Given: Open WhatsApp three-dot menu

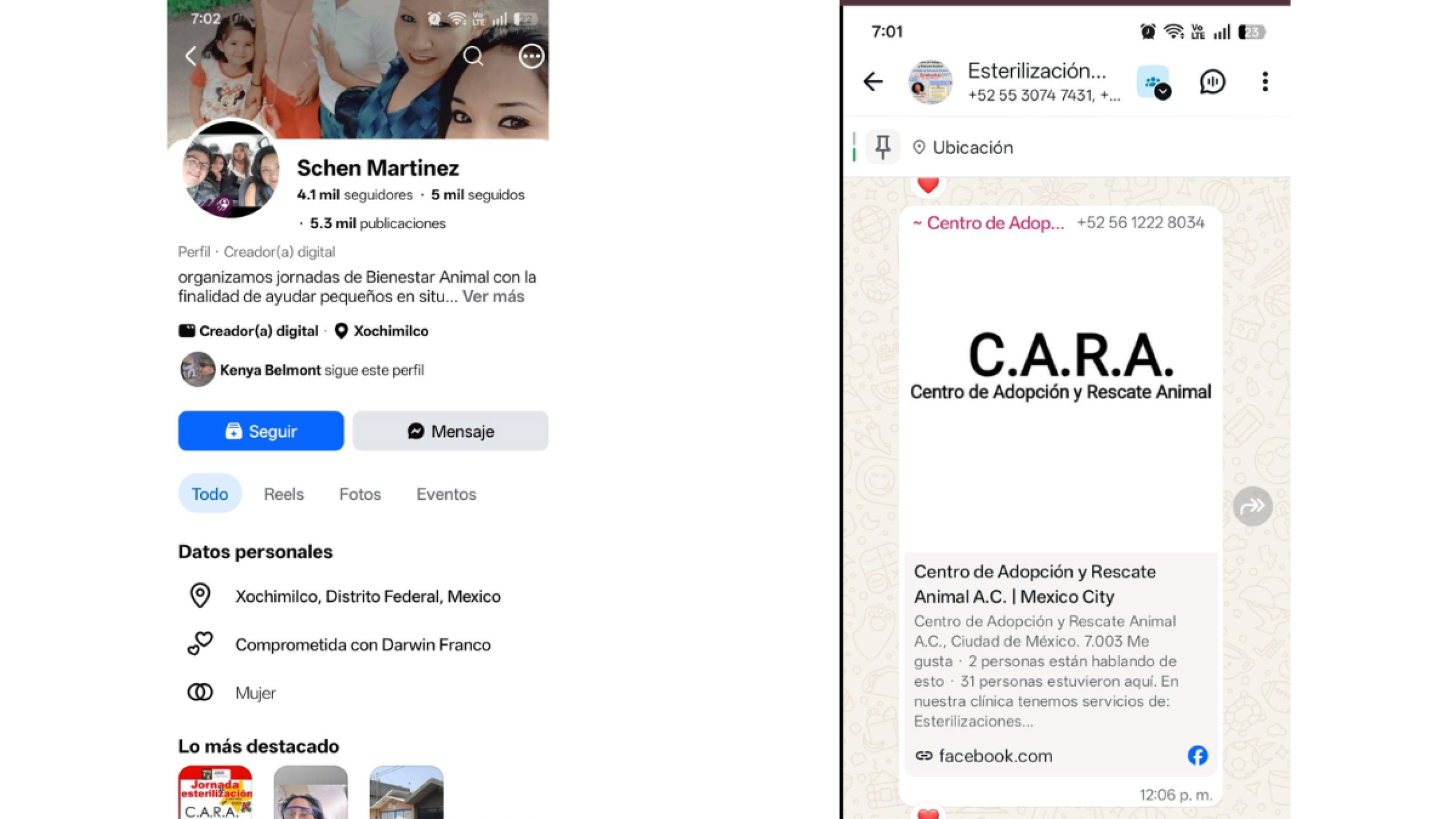Looking at the screenshot, I should pyautogui.click(x=1265, y=82).
